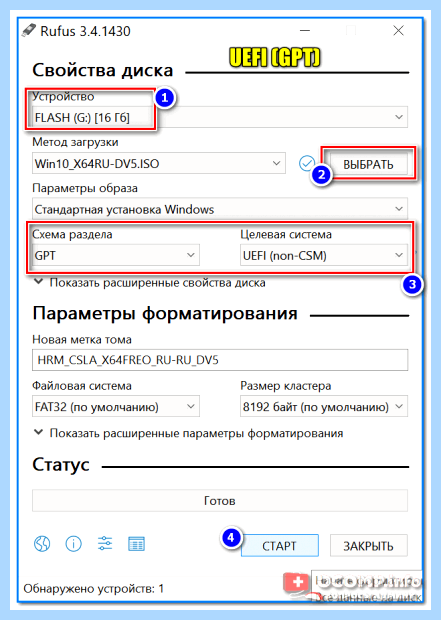Click the Метод загрузки label
The image size is (441, 620).
[75, 142]
